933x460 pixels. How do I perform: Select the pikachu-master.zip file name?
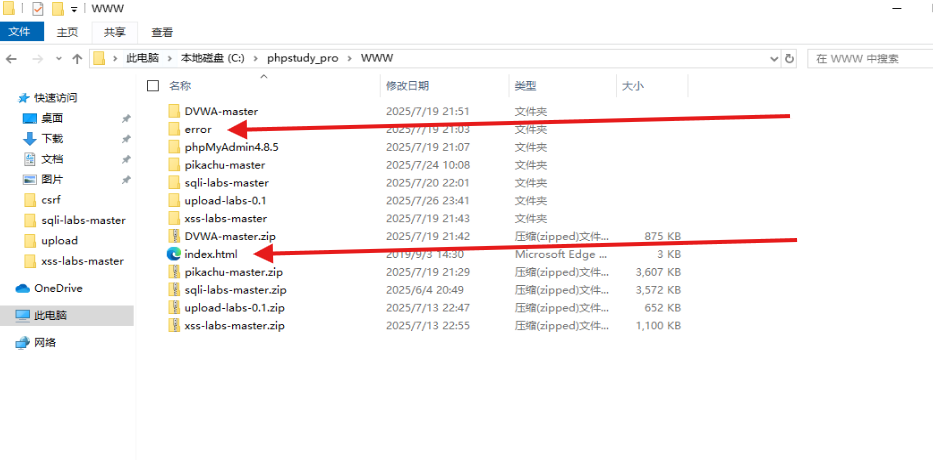(233, 272)
